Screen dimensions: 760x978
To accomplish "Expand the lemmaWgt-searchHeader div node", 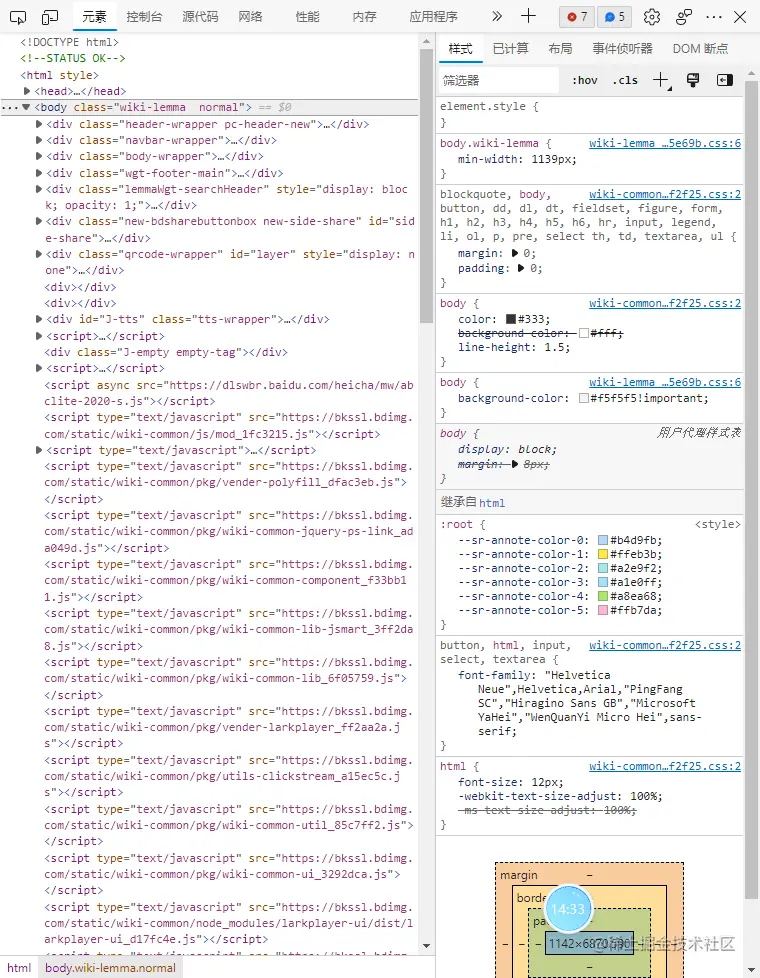I will pos(39,189).
